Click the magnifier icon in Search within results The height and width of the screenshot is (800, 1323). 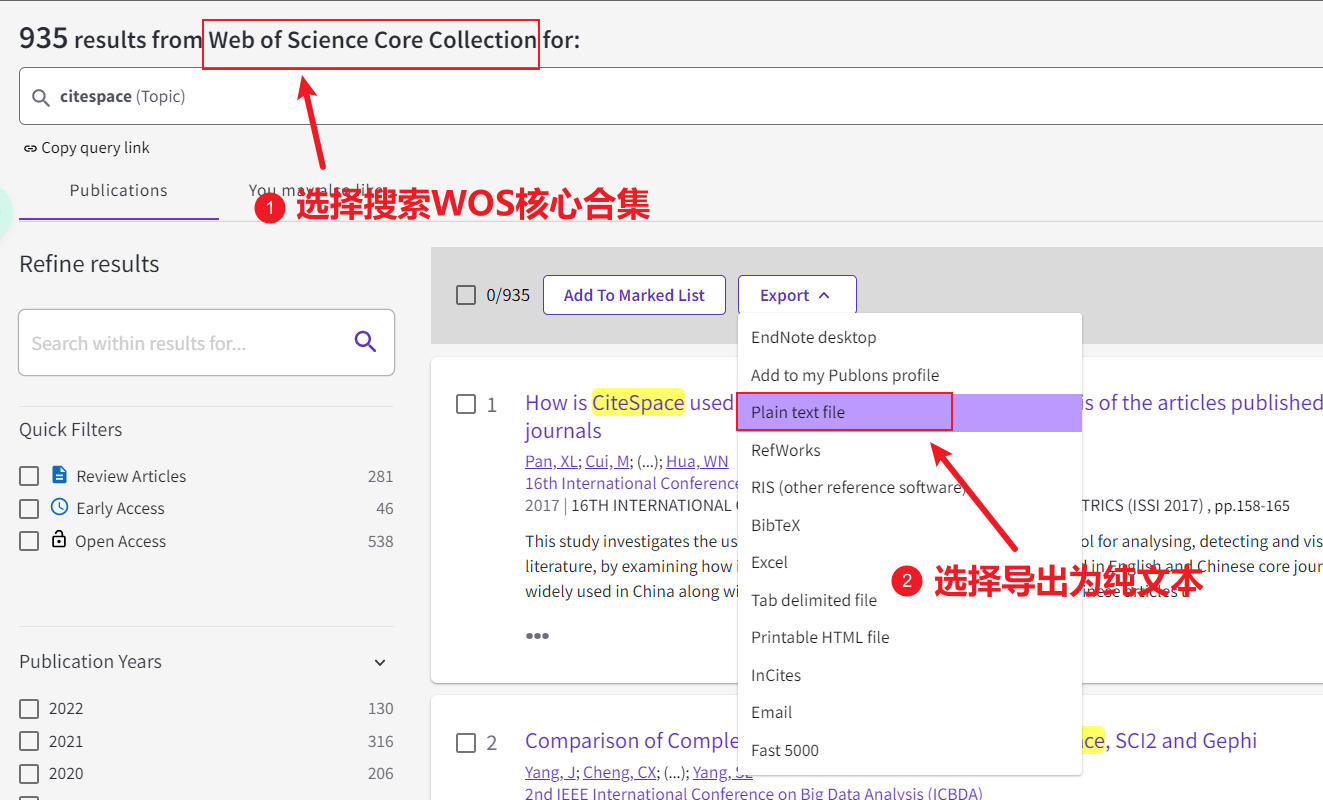366,342
